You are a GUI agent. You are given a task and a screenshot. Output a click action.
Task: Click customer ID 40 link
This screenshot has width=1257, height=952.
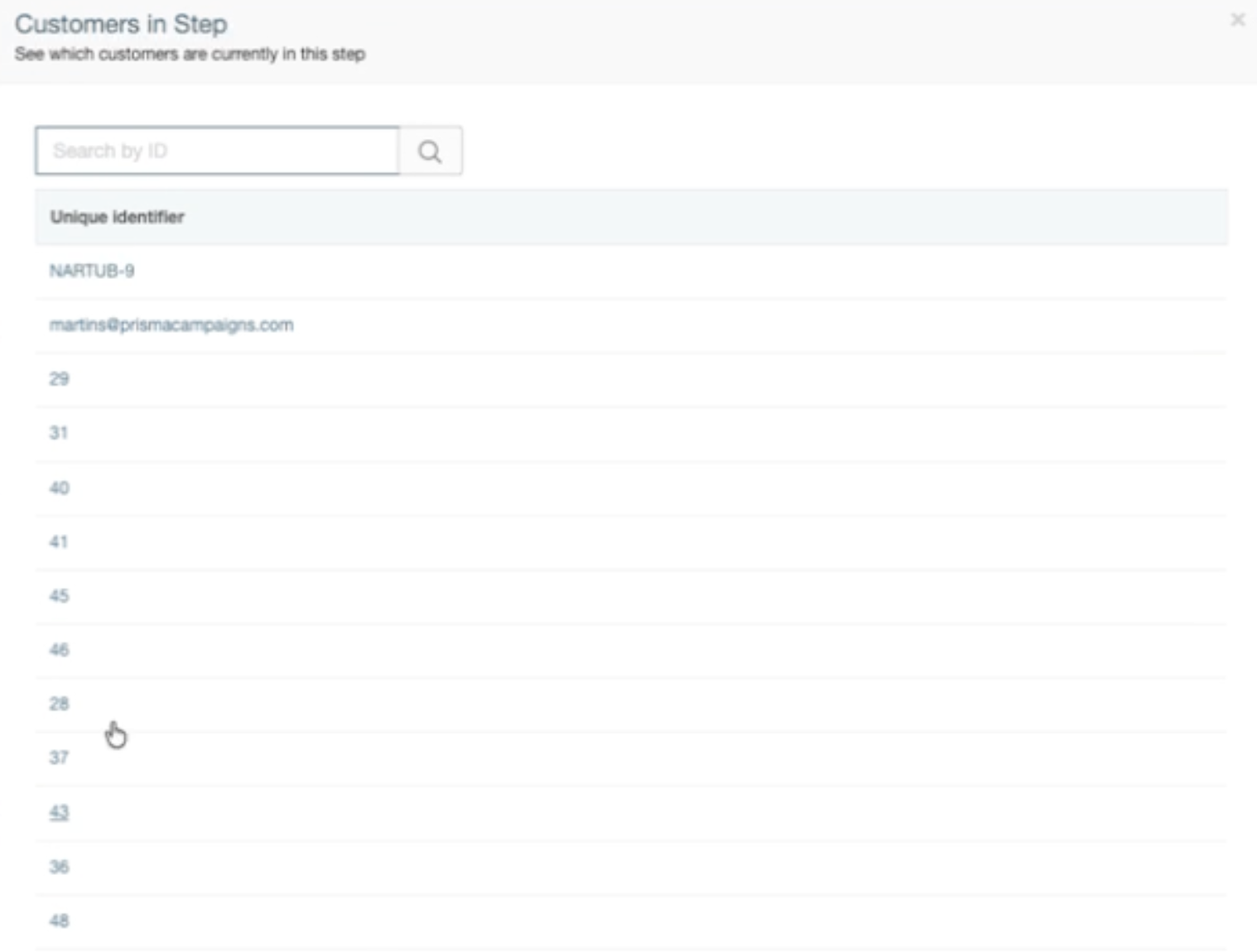pos(59,488)
